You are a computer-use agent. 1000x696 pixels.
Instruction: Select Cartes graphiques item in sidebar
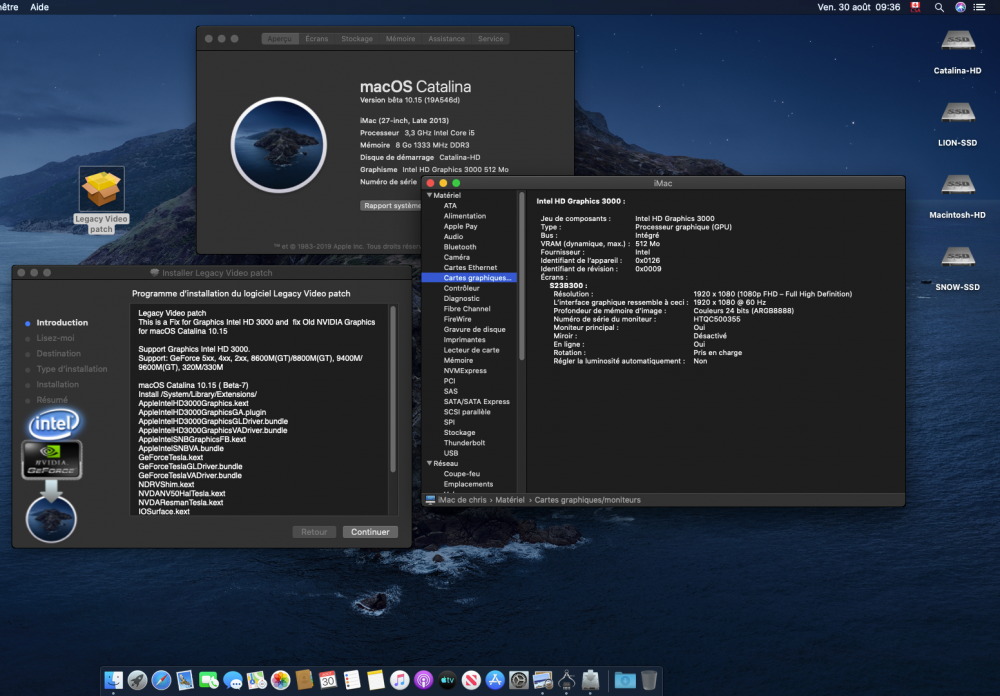(469, 278)
